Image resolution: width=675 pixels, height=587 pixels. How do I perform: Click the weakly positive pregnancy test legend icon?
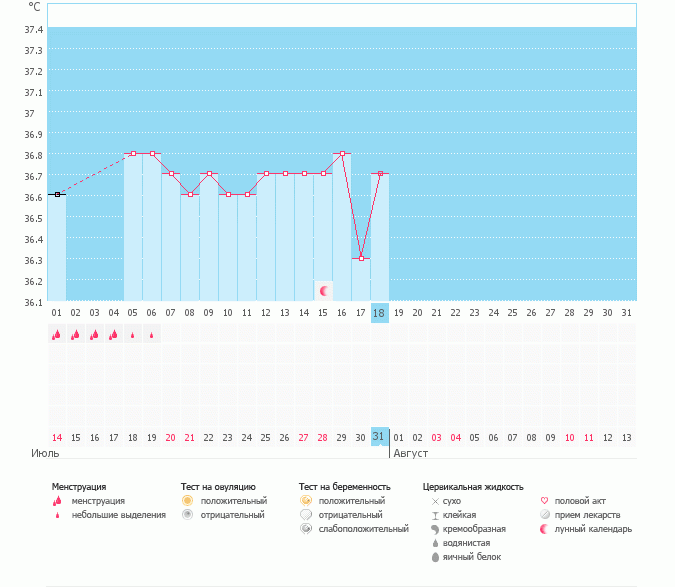(305, 529)
